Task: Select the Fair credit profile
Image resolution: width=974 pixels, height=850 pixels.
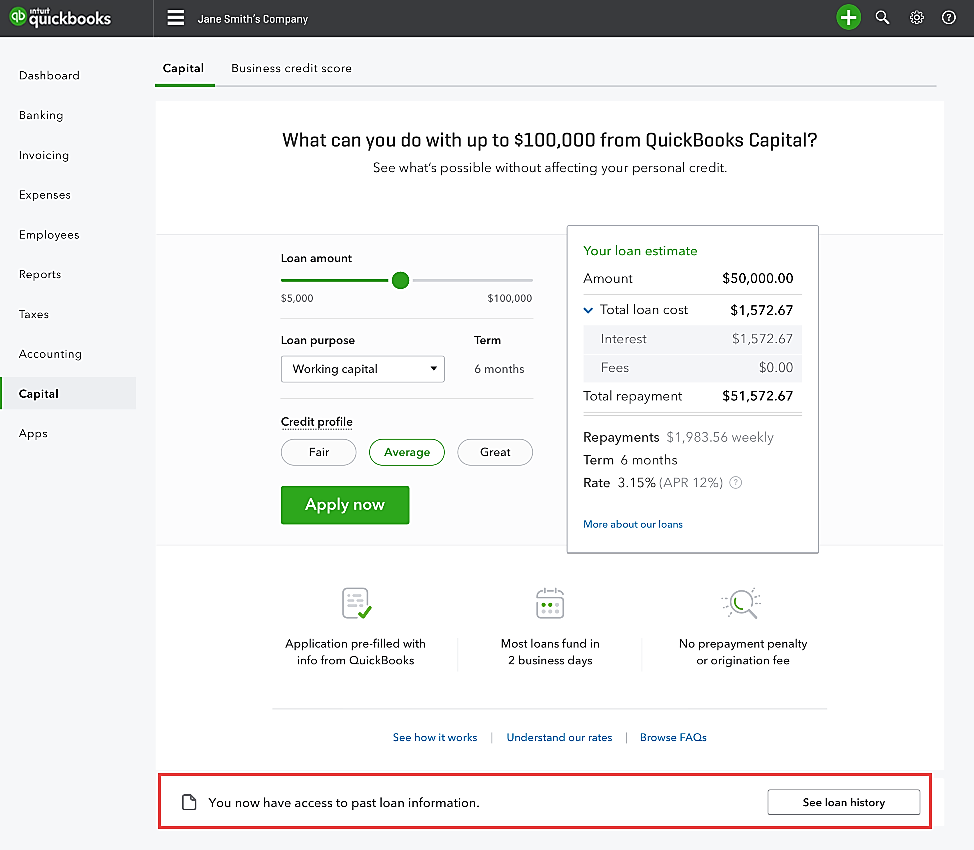Action: 319,452
